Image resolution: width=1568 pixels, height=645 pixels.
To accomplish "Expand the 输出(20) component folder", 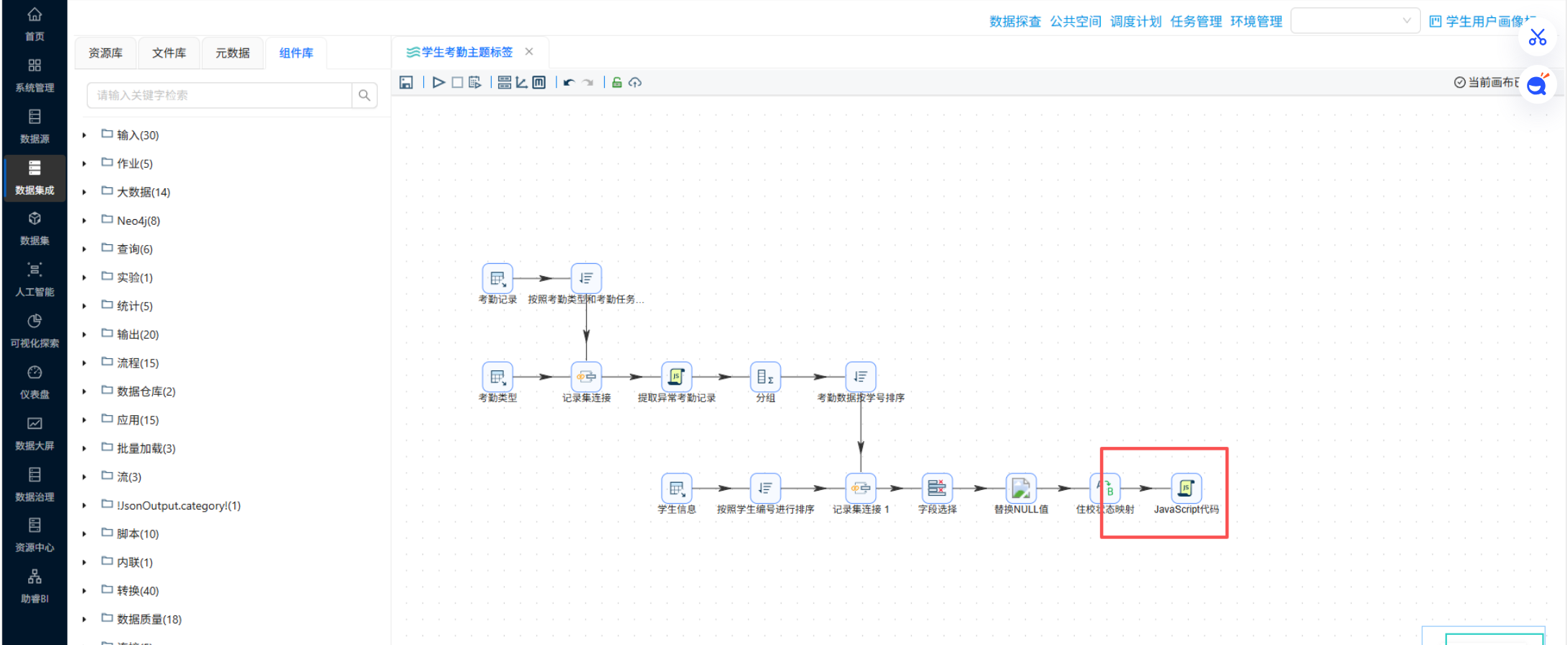I will (84, 334).
